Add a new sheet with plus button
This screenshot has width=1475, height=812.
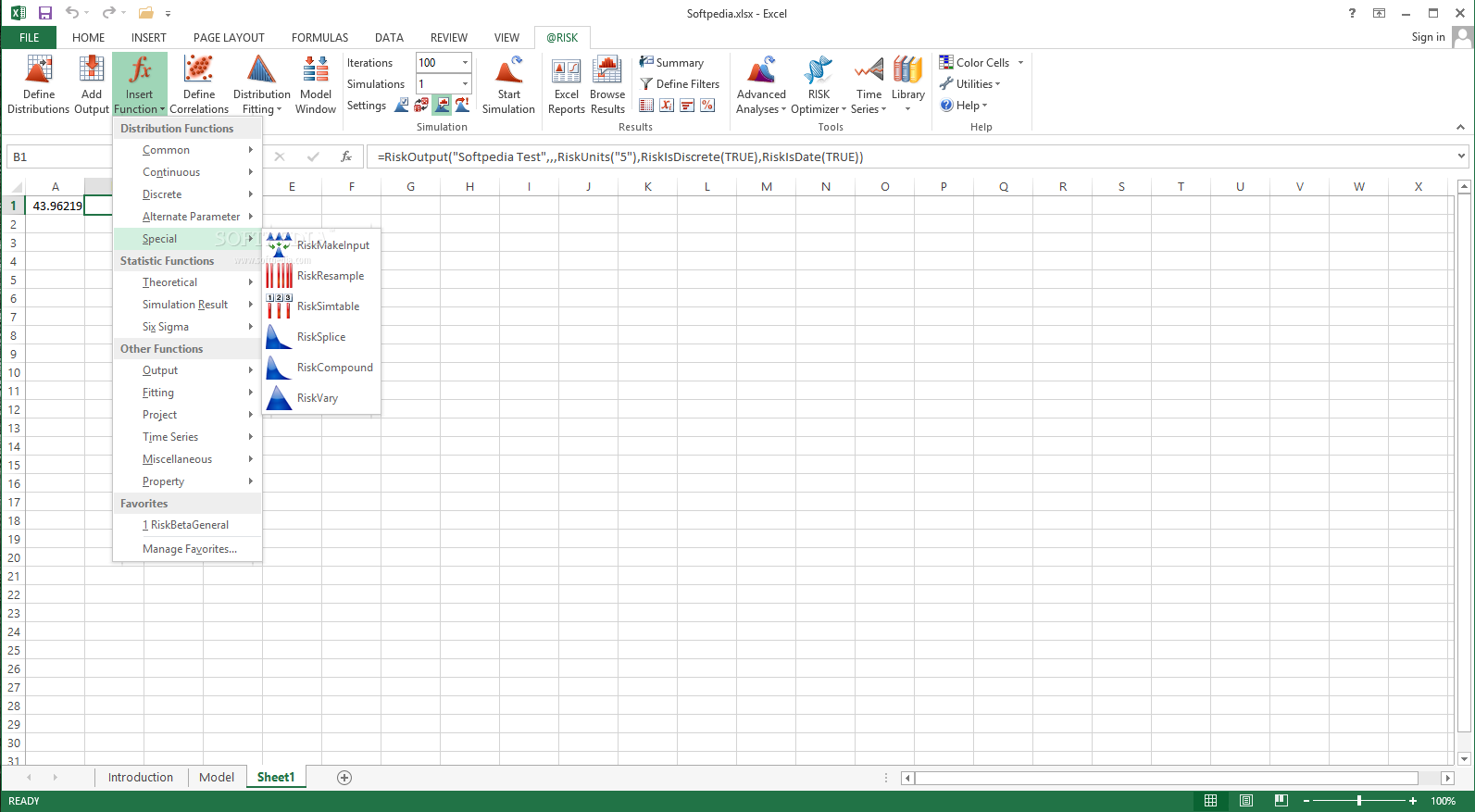tap(344, 778)
